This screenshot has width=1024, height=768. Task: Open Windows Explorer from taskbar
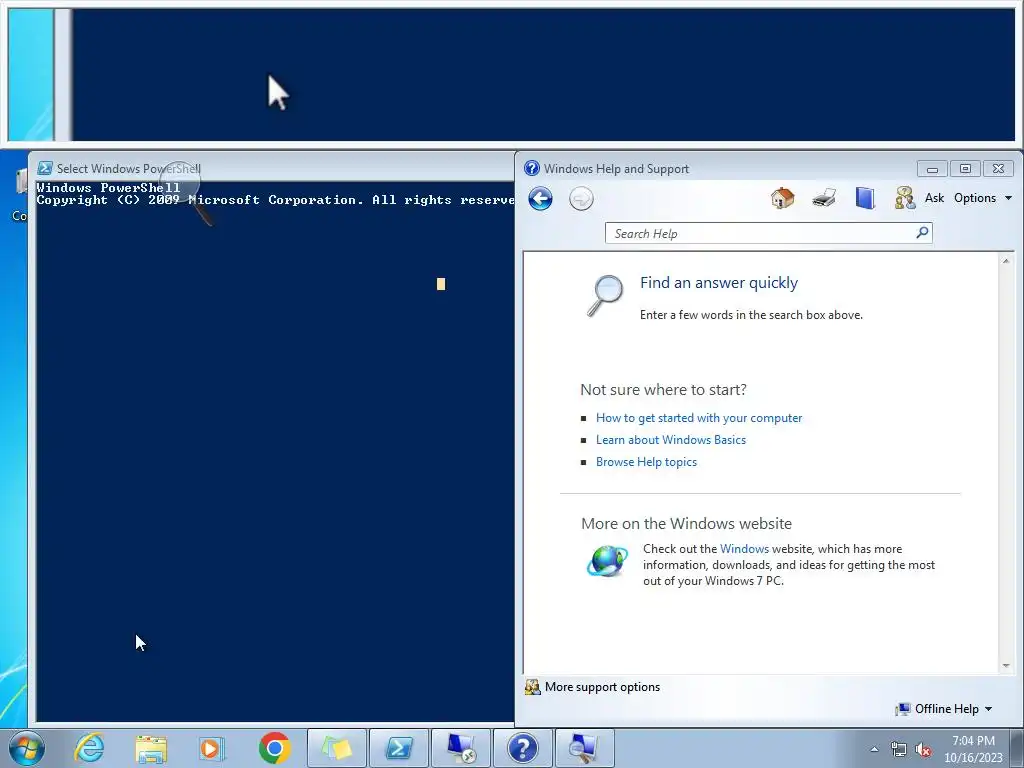(x=151, y=749)
